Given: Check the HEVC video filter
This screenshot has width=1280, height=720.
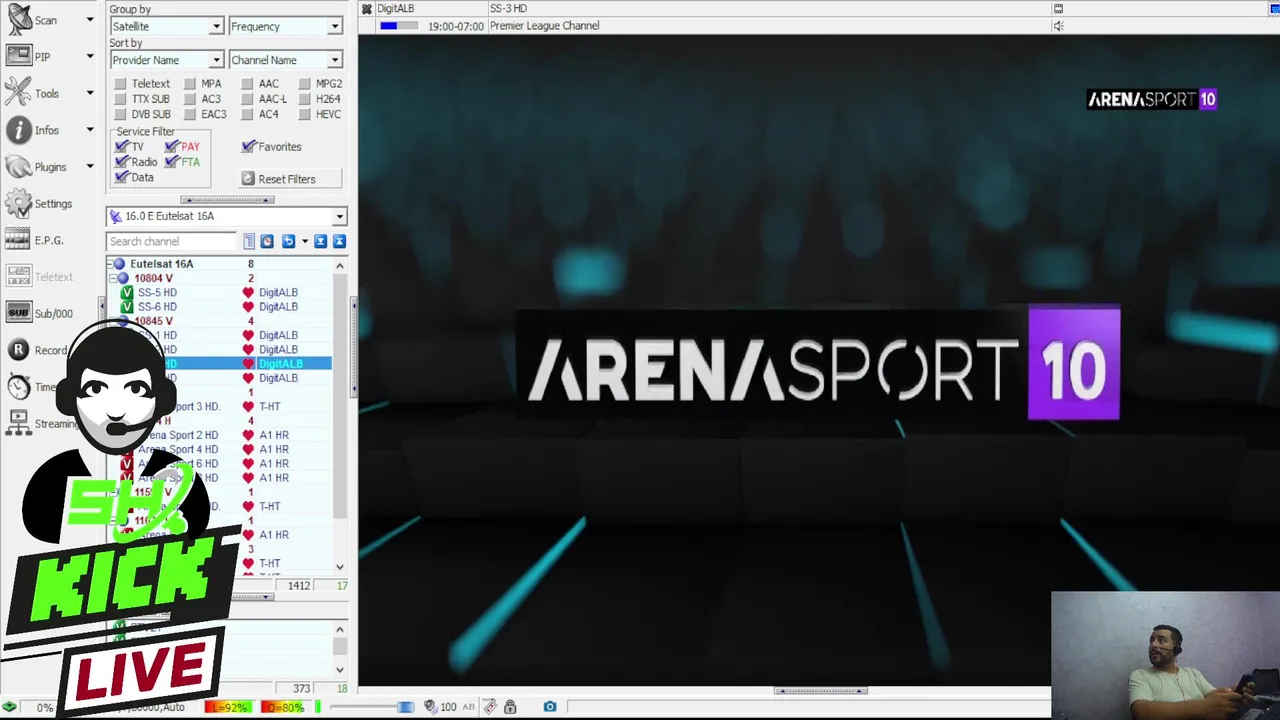Looking at the screenshot, I should (x=304, y=114).
